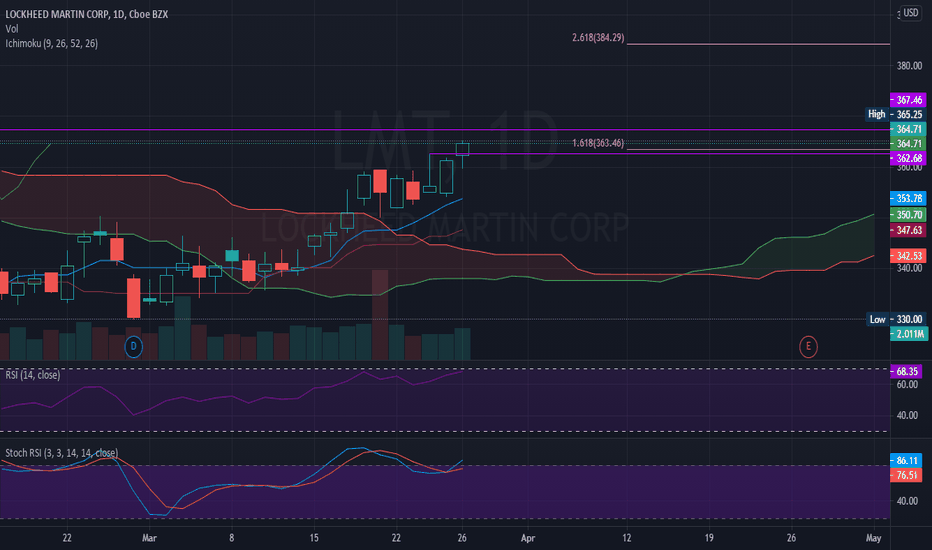Click the 2.618 Fibonacci extension line
This screenshot has width=932, height=550.
758,44
